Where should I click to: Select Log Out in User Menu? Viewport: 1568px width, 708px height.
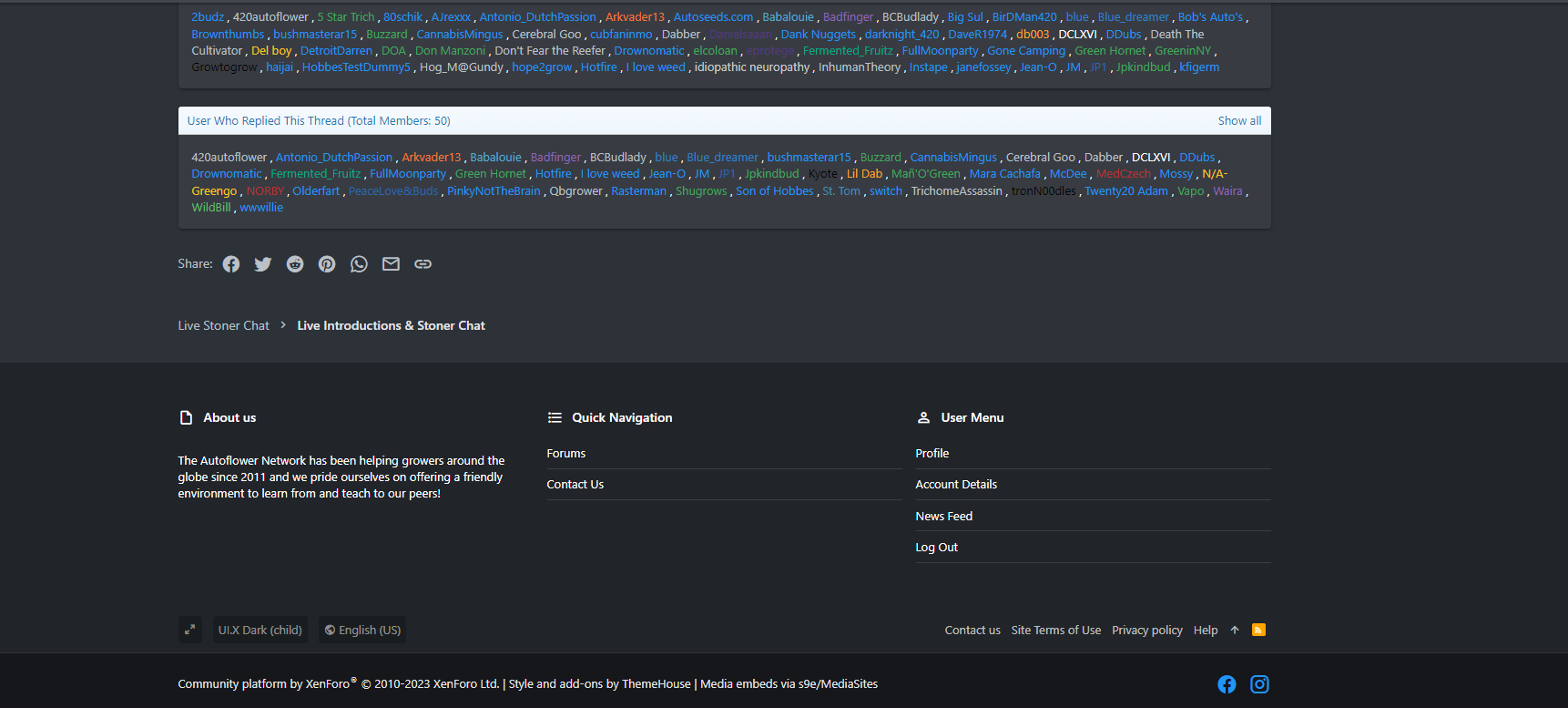coord(937,547)
